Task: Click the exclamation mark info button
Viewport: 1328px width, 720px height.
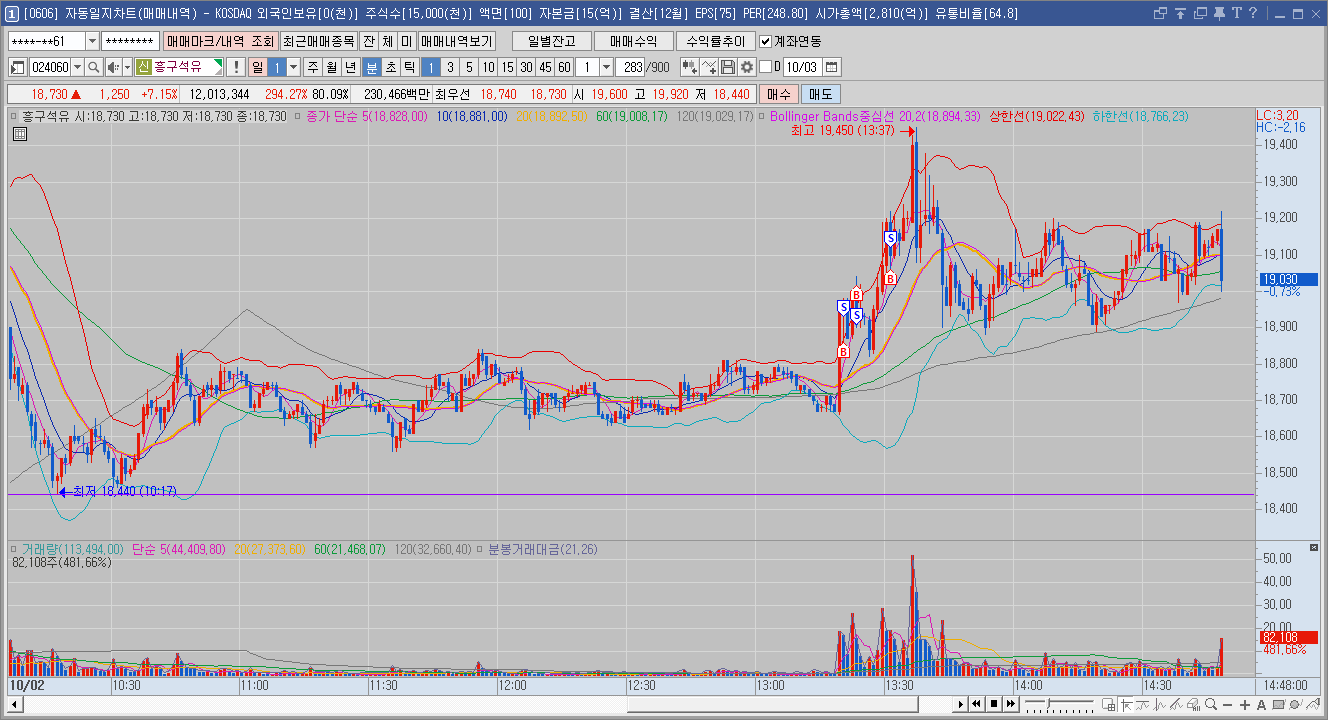Action: point(235,67)
